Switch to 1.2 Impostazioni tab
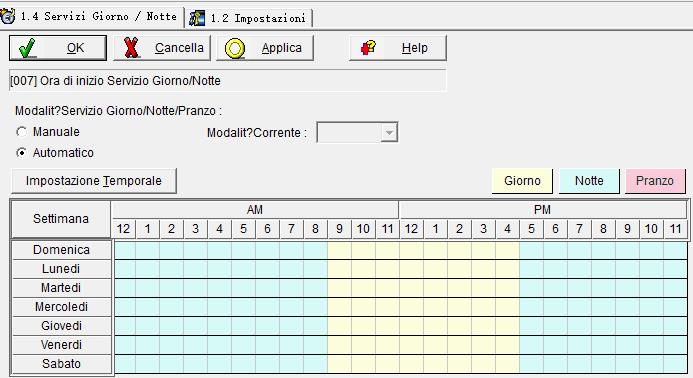Viewport: 693px width, 378px height. pyautogui.click(x=250, y=18)
